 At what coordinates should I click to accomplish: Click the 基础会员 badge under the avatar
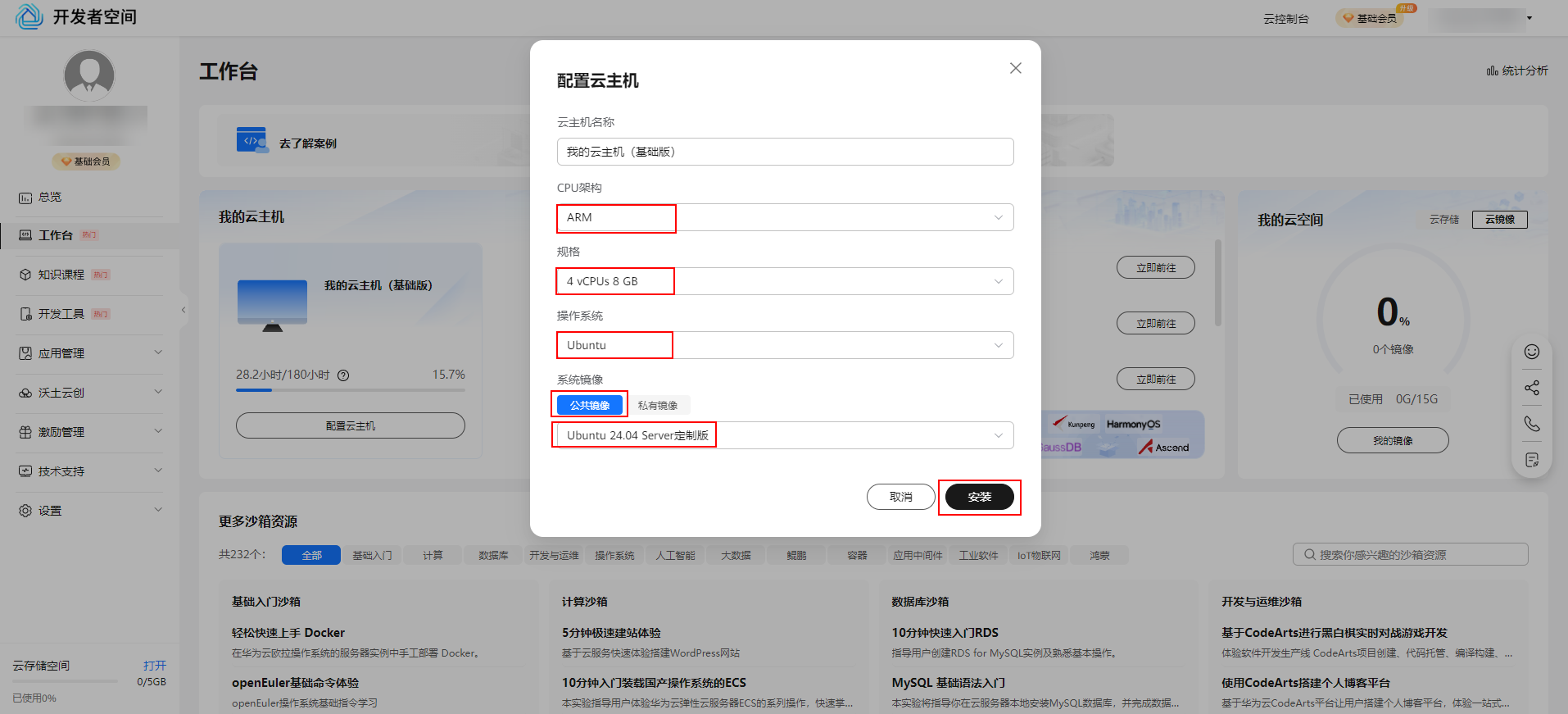pos(86,161)
